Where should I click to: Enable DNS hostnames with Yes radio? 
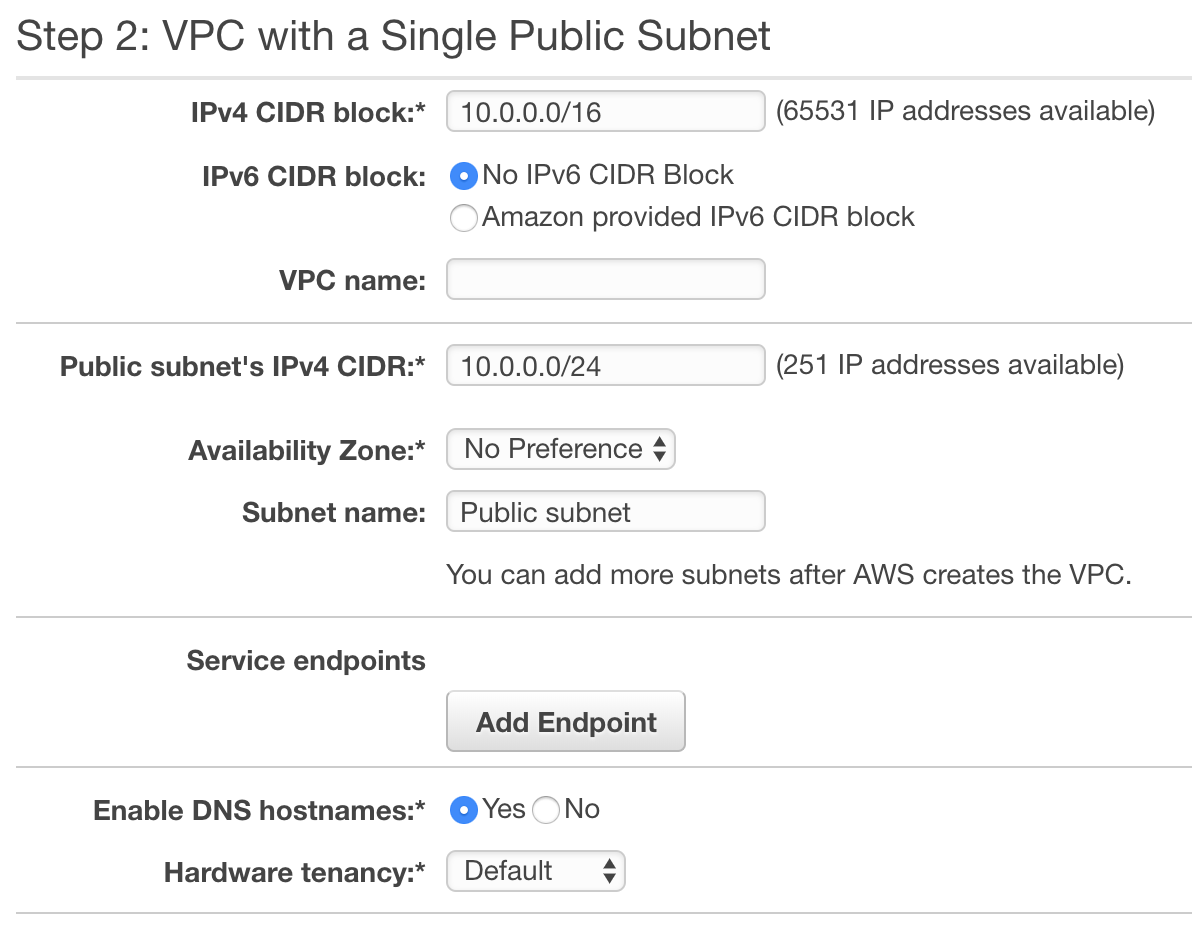[464, 811]
